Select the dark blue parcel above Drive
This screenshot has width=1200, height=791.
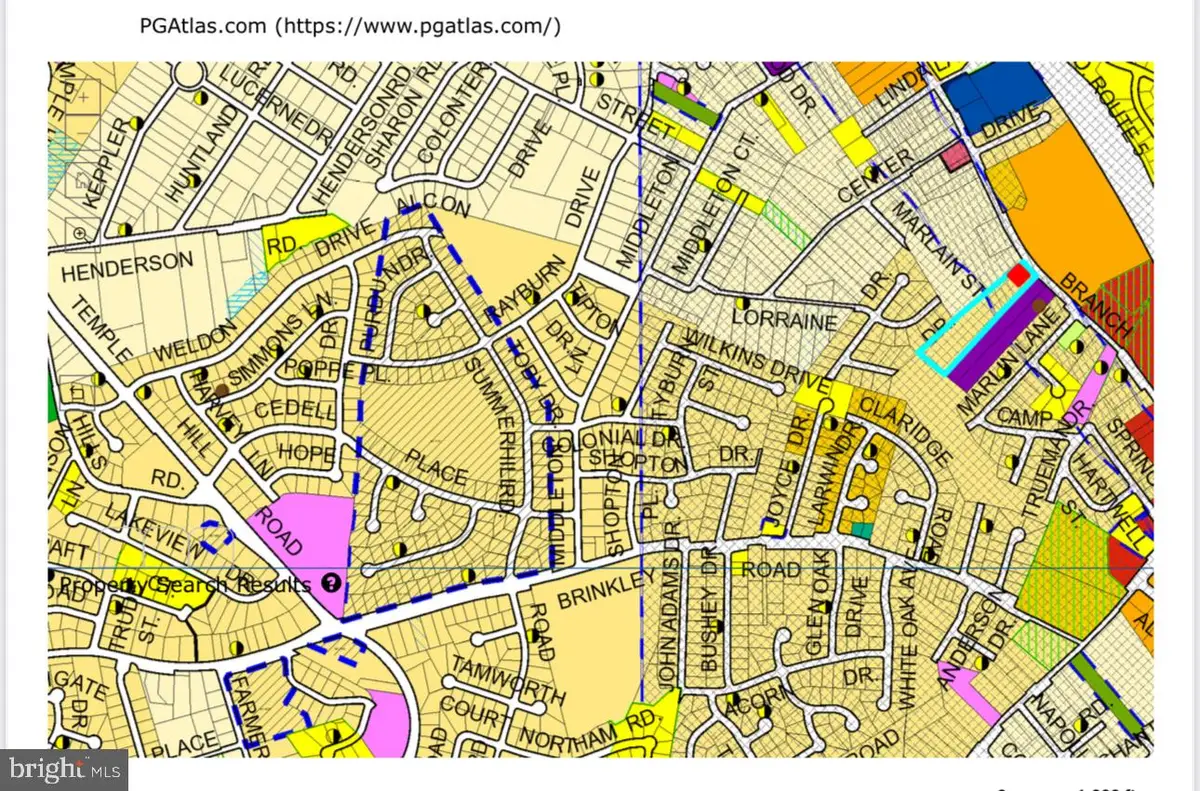(994, 95)
